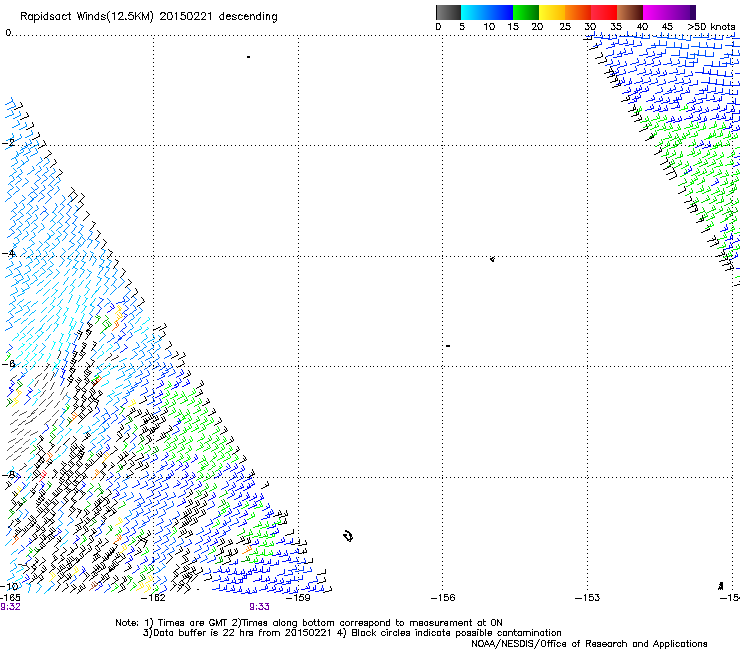Click the small island marker near -4 latitude
Screen dimensions: 740x650
[492, 259]
